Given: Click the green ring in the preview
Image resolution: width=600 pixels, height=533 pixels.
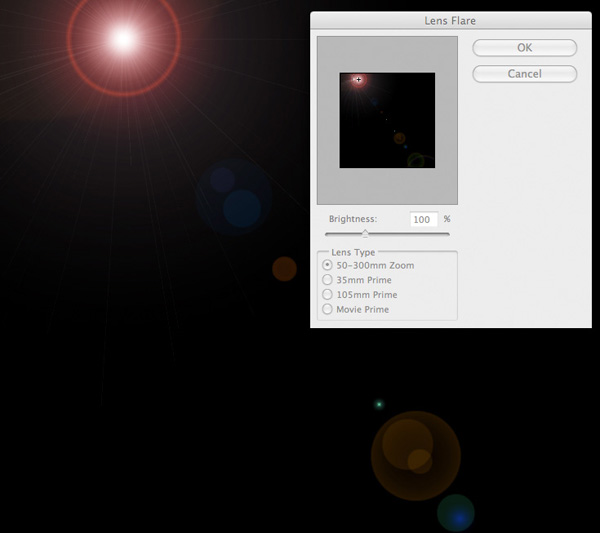Looking at the screenshot, I should (x=417, y=159).
